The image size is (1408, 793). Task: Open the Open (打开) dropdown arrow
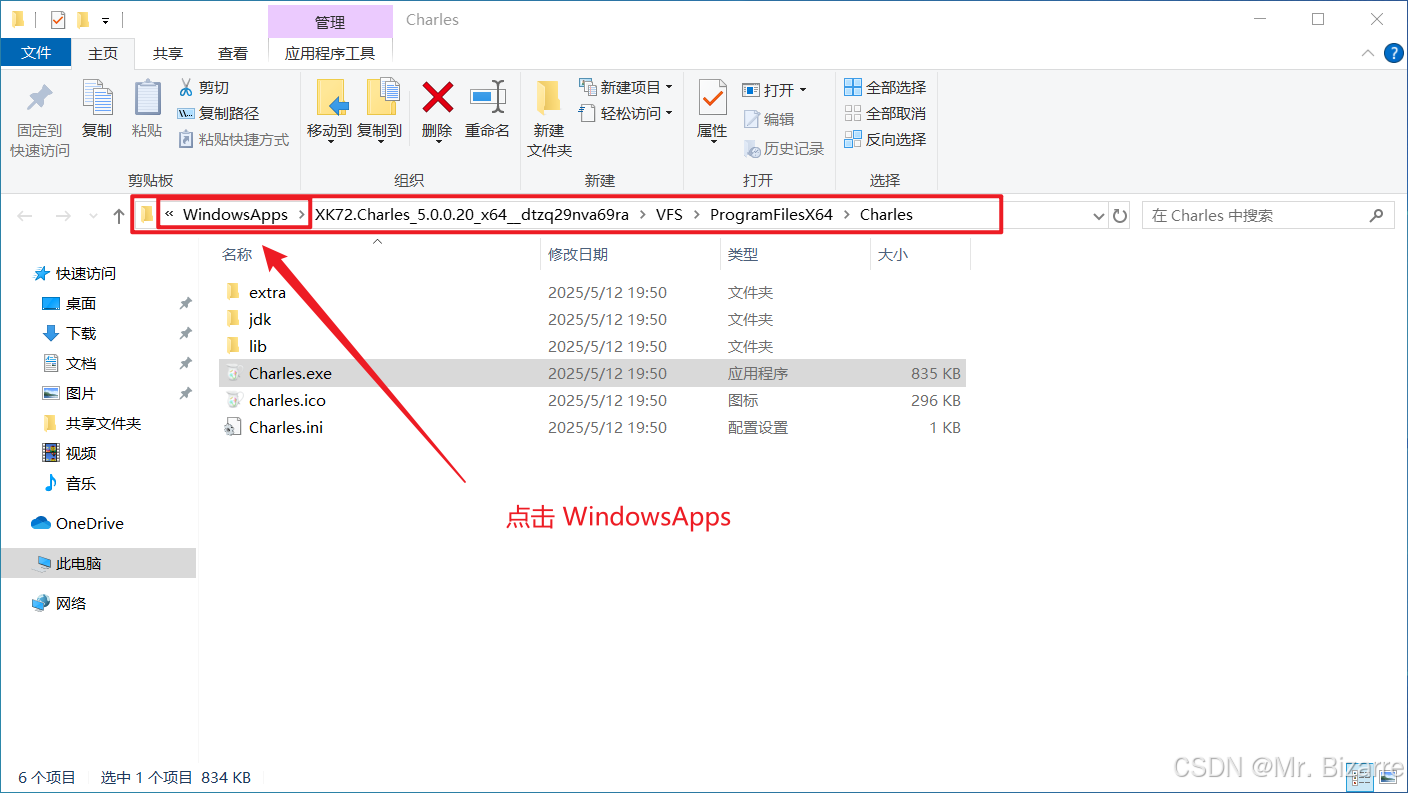(x=803, y=90)
